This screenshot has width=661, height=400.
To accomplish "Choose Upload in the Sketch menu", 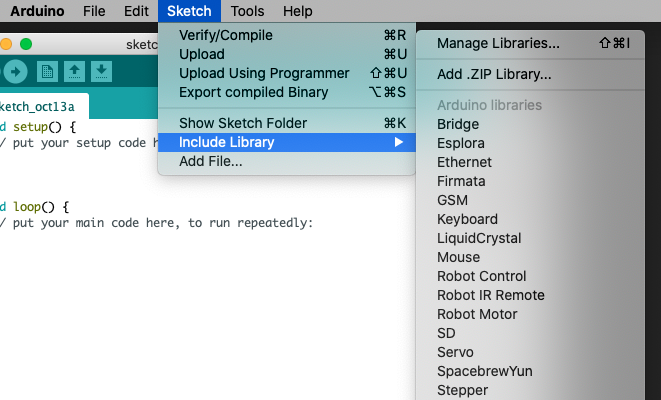I will coord(287,54).
